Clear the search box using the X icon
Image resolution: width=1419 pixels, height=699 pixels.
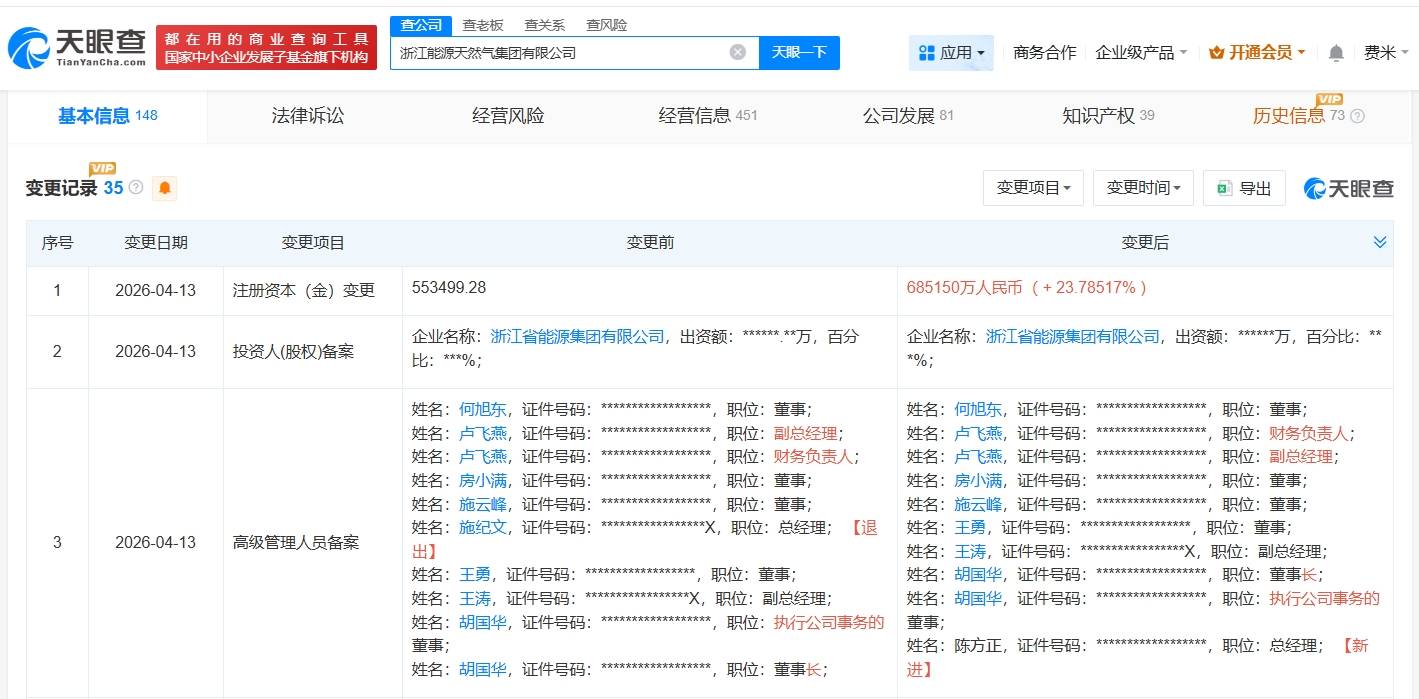click(x=737, y=52)
